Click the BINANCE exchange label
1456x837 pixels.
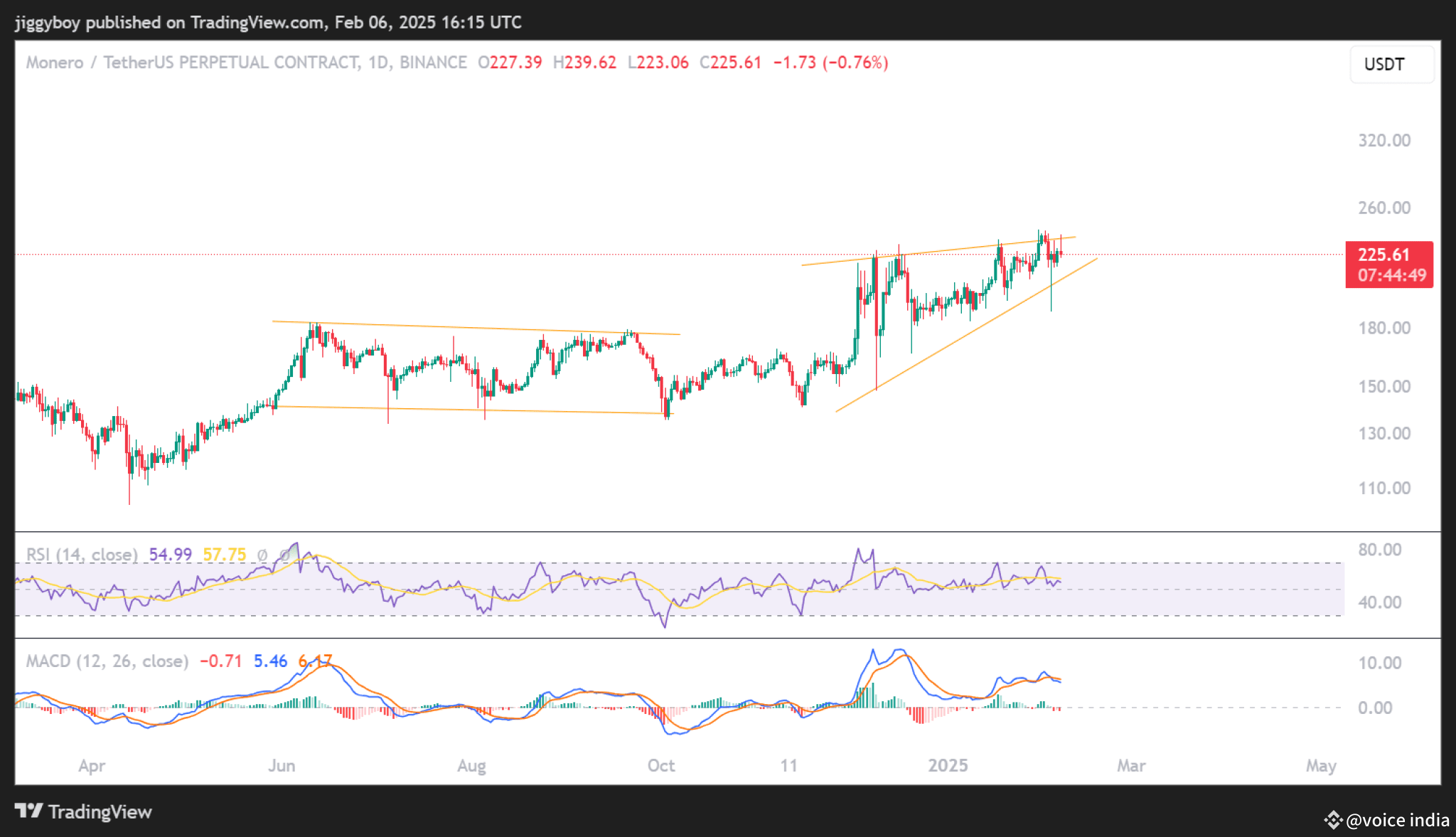click(433, 63)
